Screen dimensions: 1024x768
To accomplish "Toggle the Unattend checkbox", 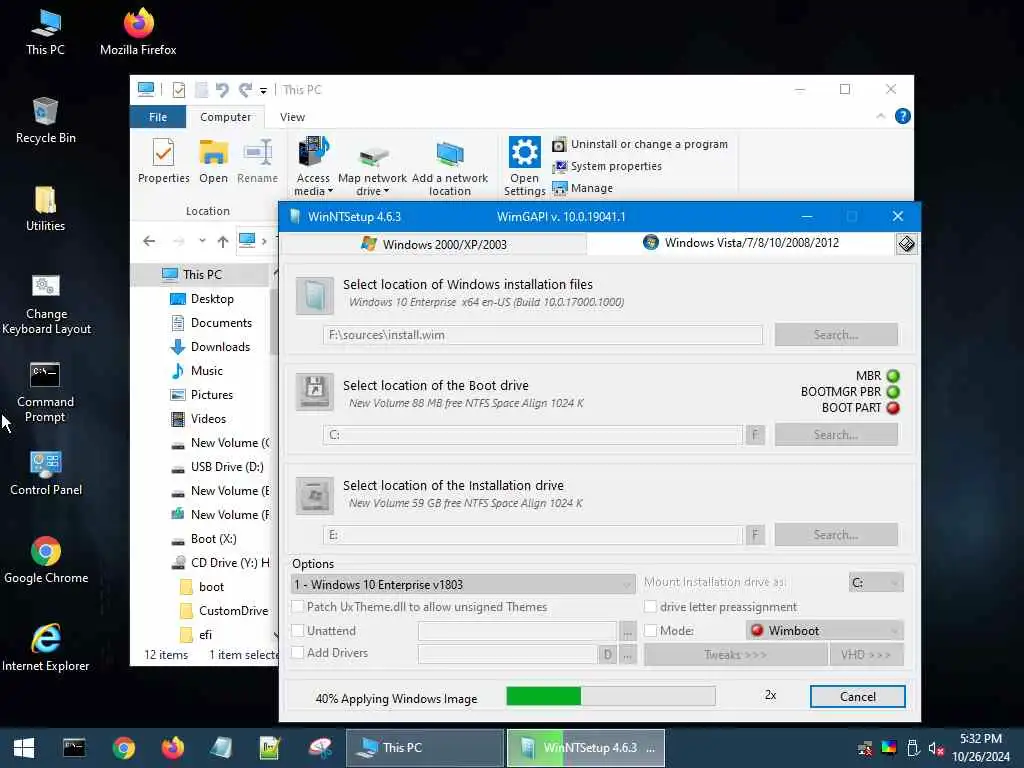I will (x=298, y=630).
